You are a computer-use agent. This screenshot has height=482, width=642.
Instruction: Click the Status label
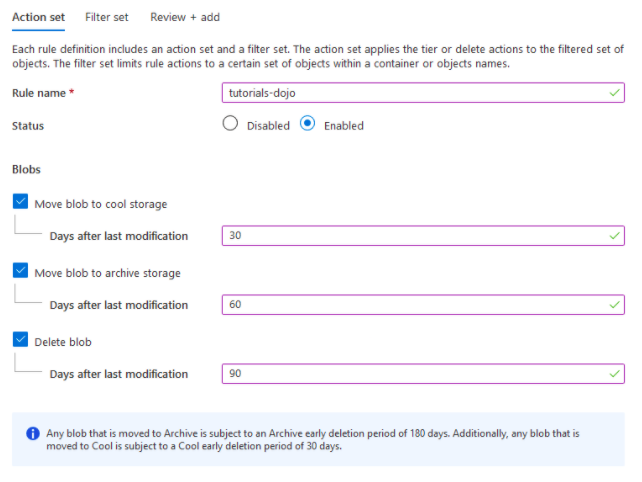point(28,126)
